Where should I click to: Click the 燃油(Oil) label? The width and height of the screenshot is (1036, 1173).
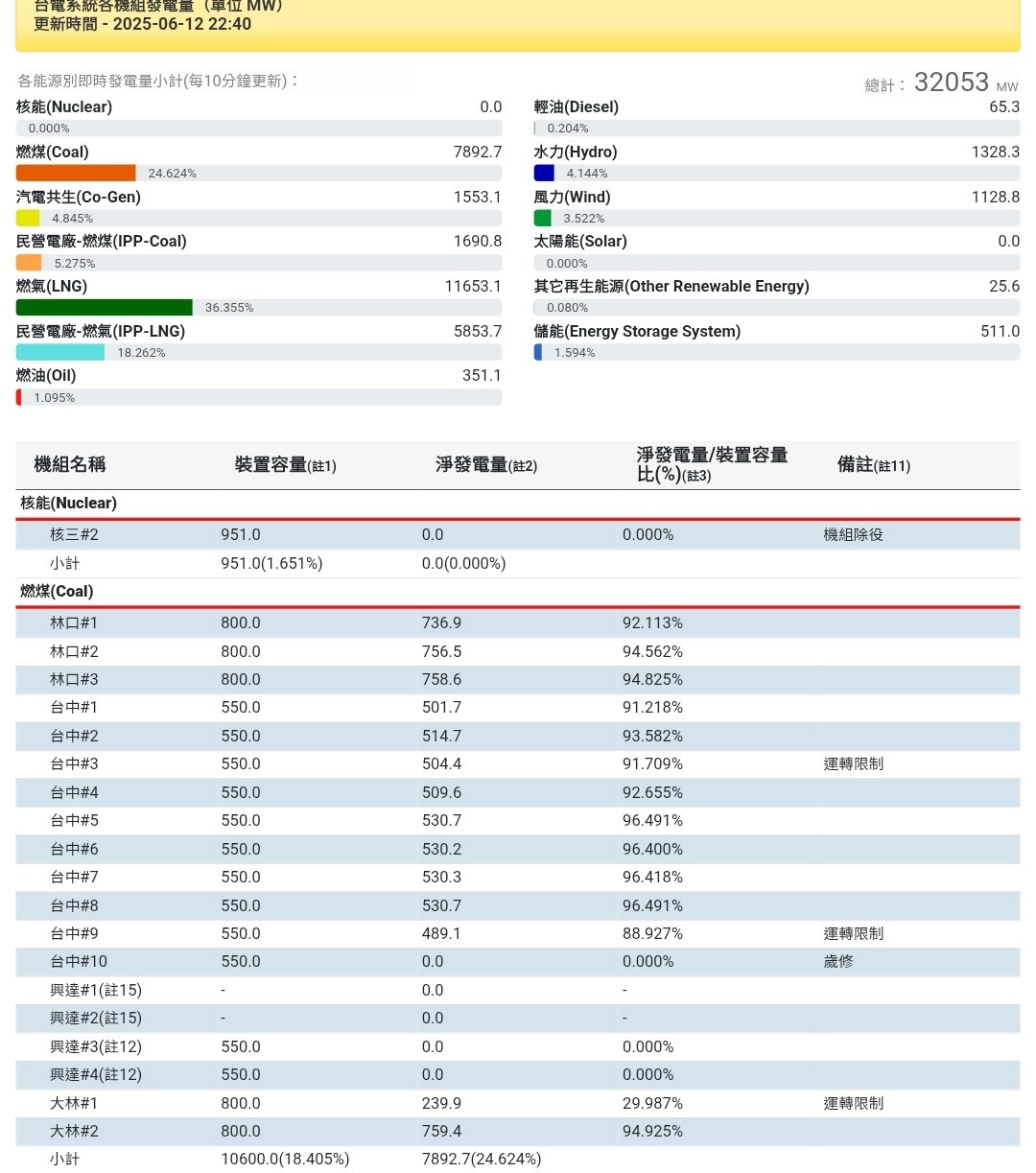[46, 376]
